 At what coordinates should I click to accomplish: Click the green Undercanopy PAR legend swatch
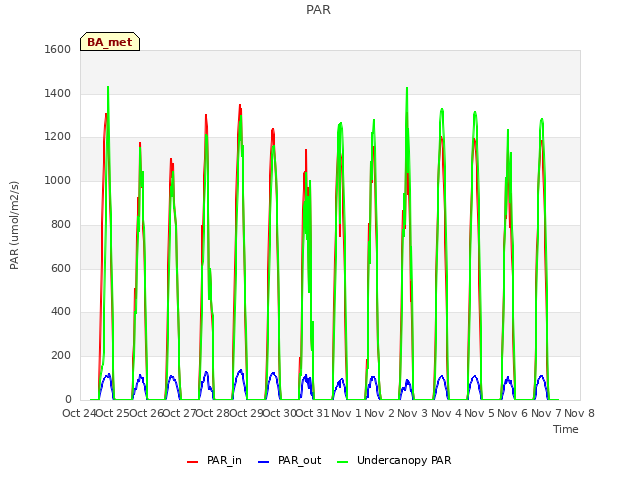[x=343, y=462]
